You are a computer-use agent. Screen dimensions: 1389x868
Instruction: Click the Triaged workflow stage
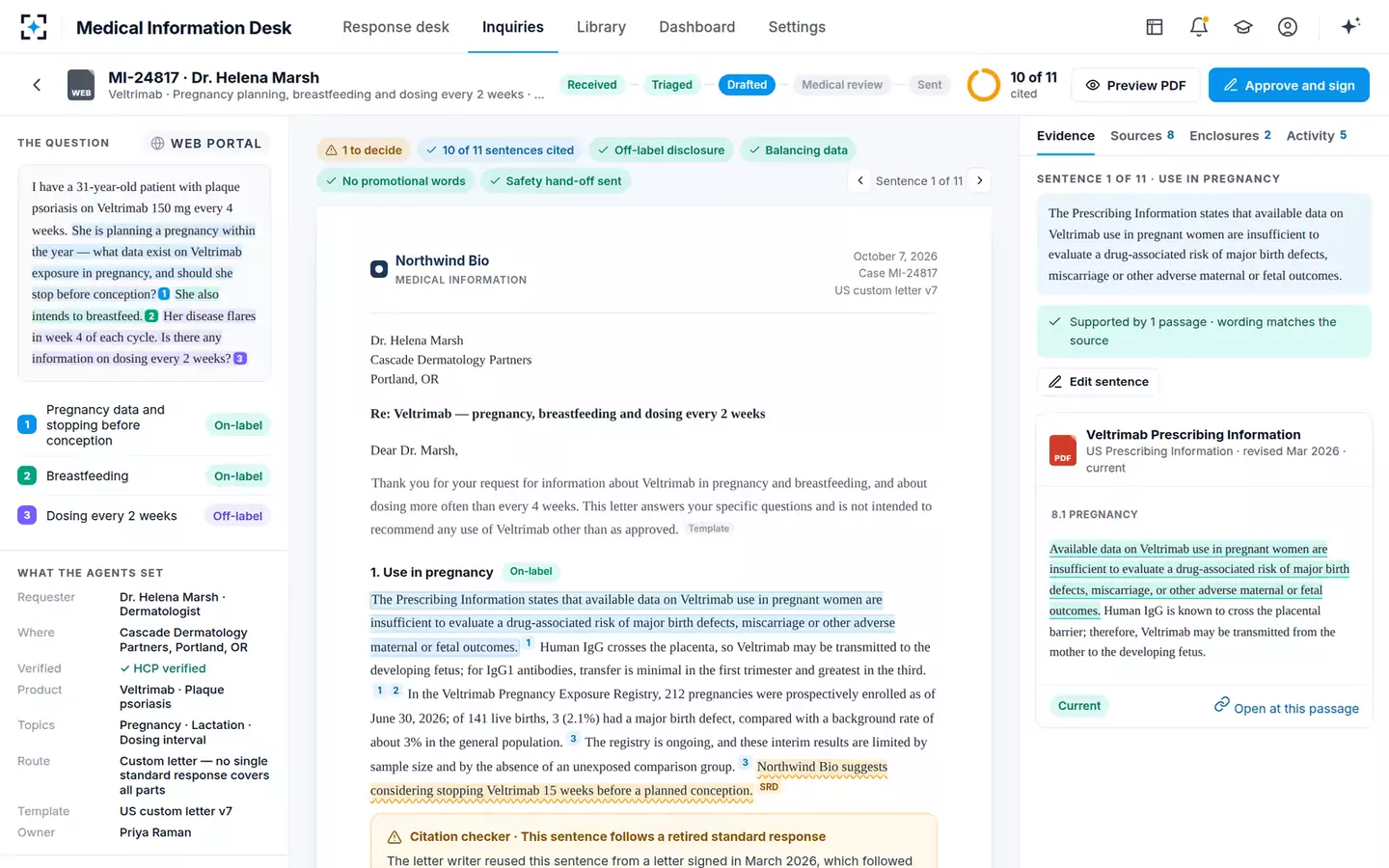(x=671, y=85)
